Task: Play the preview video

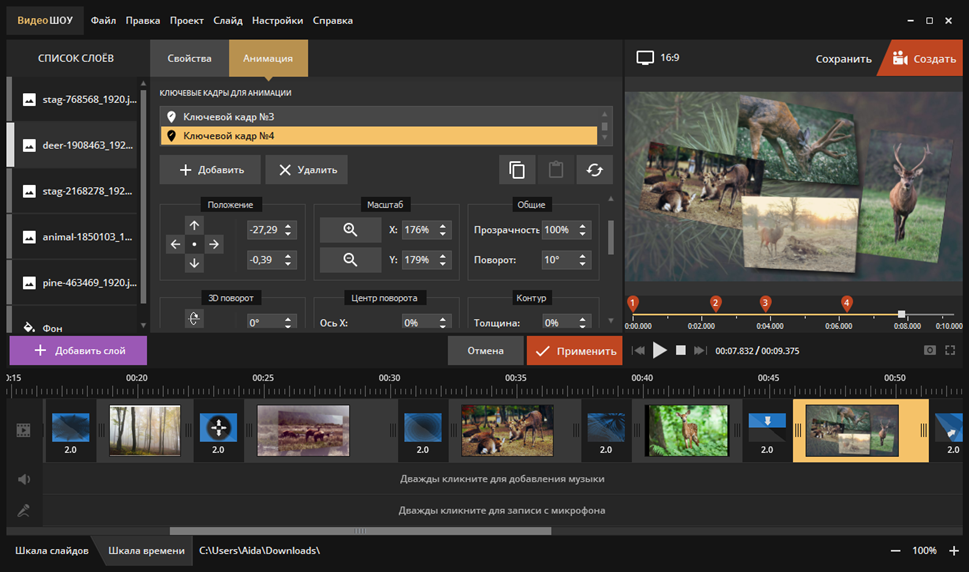Action: pyautogui.click(x=659, y=350)
